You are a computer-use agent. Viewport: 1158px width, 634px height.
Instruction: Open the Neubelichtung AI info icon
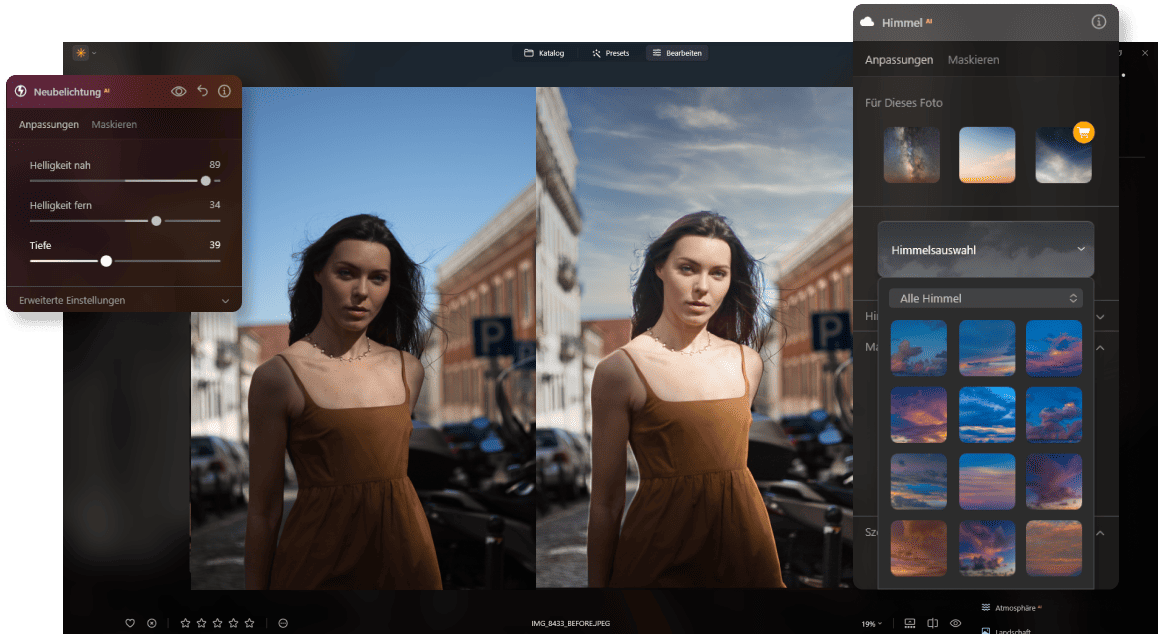[x=224, y=91]
